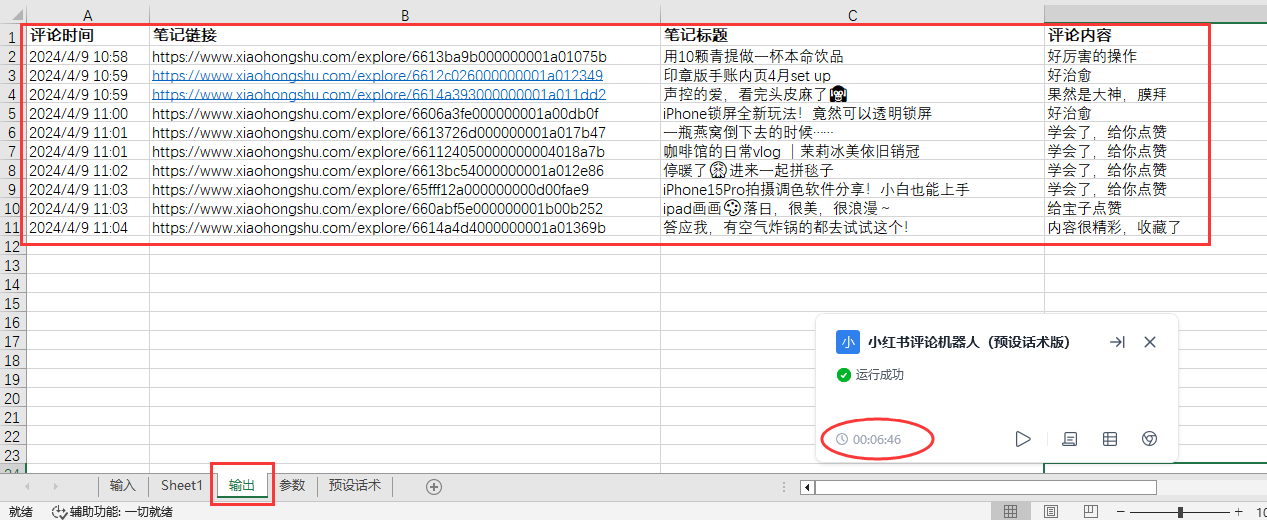The height and width of the screenshot is (520, 1267).
Task: Open the link ending in 6614a393000000001a011dd2
Action: (378, 94)
